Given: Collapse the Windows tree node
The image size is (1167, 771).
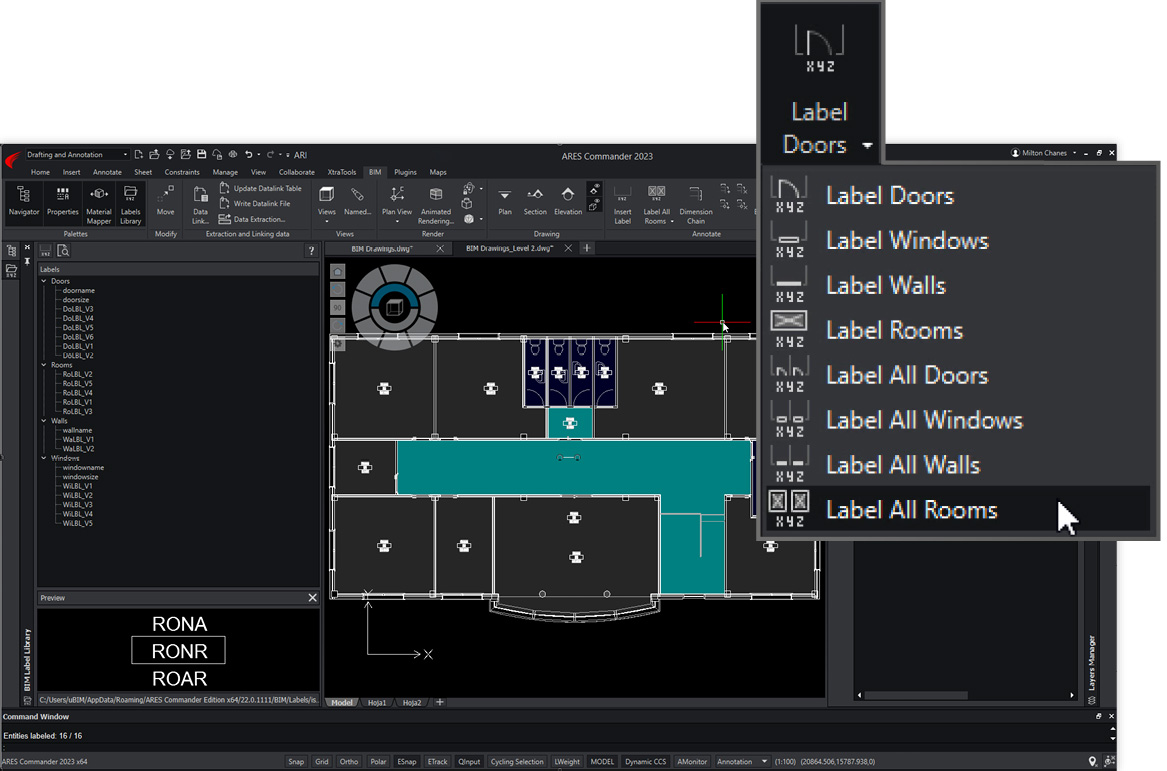Looking at the screenshot, I should click(x=44, y=458).
